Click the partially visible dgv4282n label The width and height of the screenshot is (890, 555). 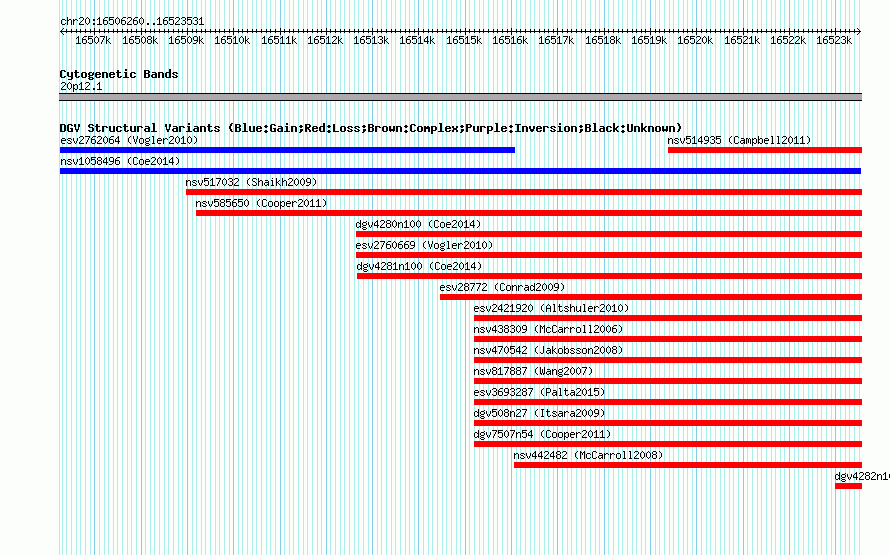(x=862, y=476)
